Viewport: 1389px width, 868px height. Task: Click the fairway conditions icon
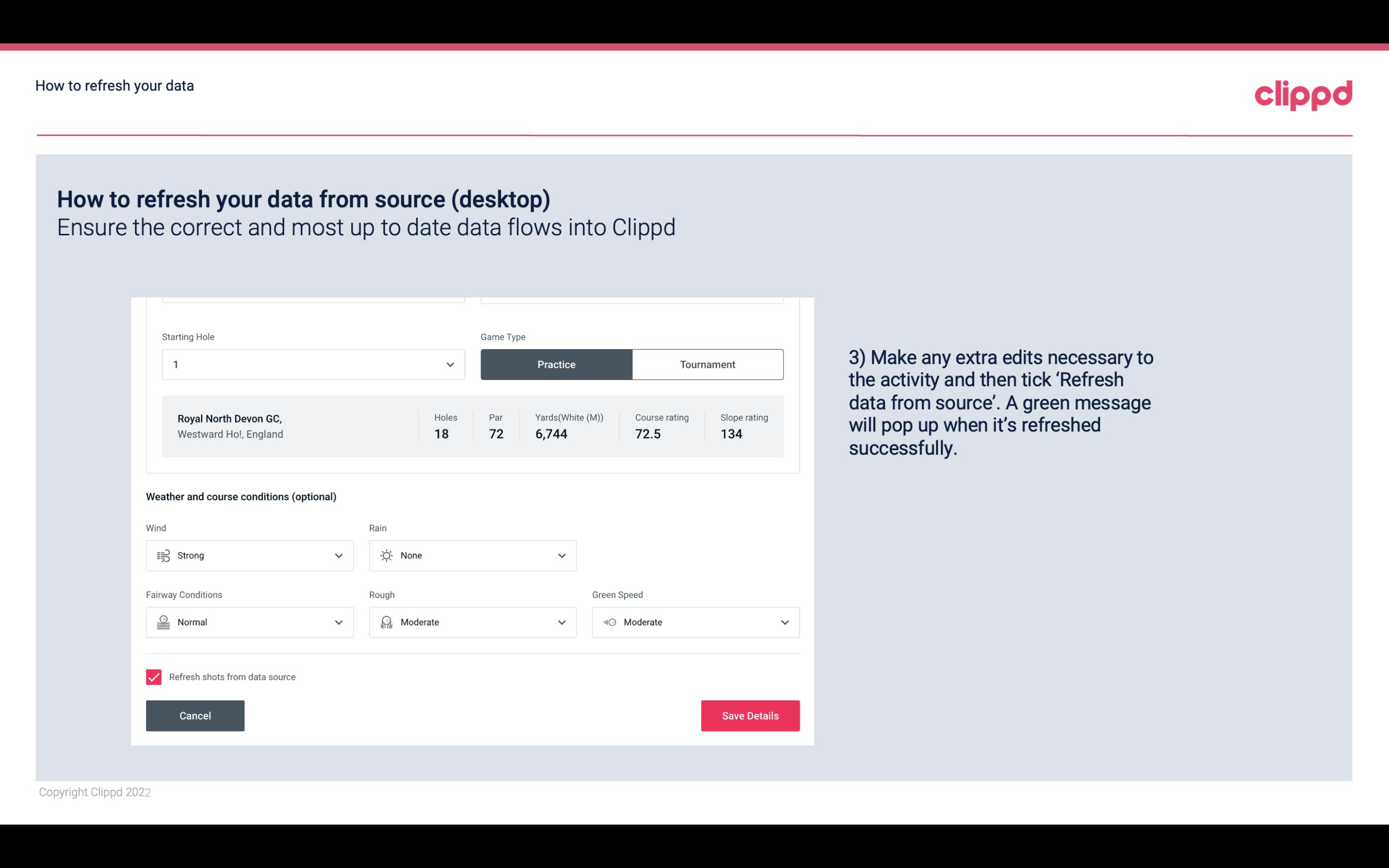click(x=162, y=622)
